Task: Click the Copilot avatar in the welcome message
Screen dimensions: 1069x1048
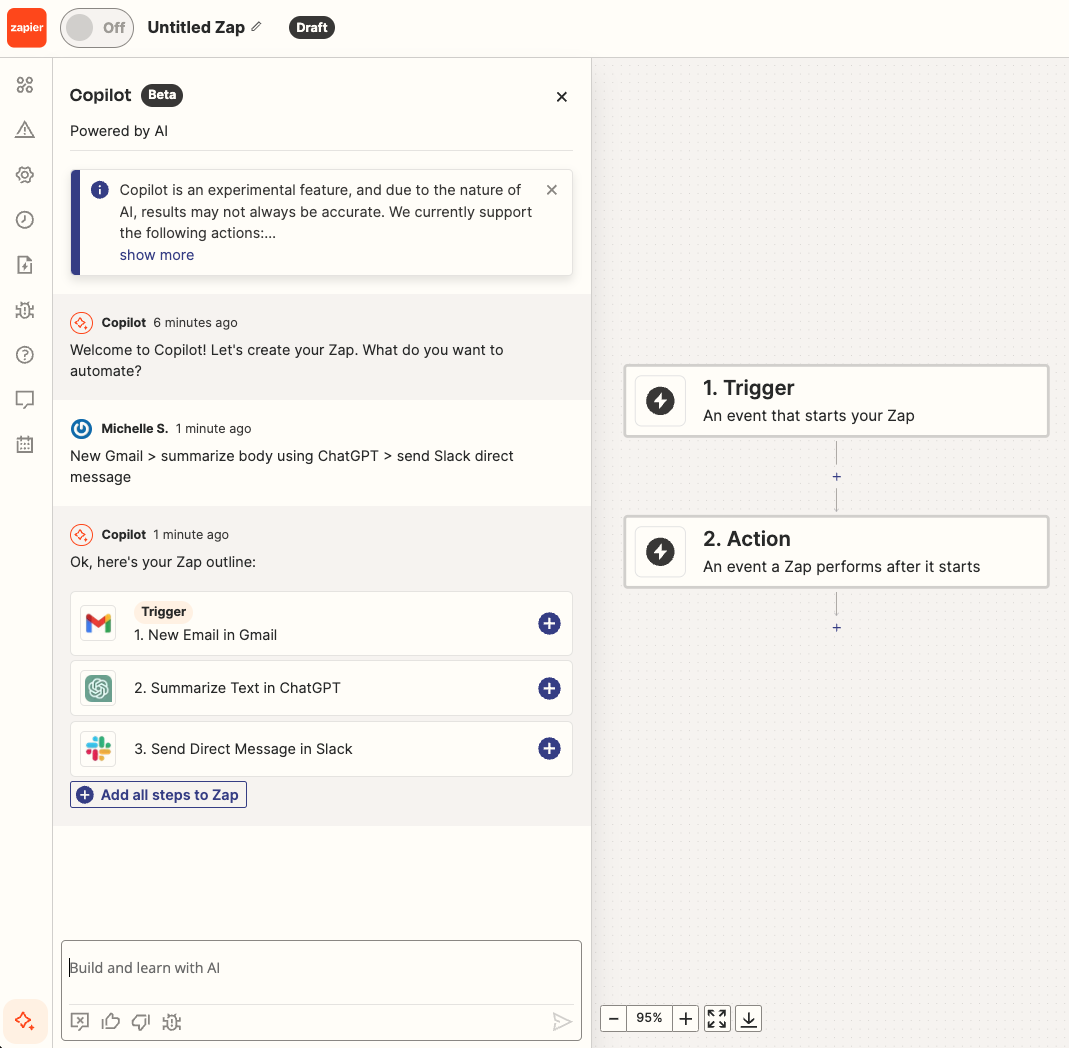Action: pyautogui.click(x=81, y=323)
